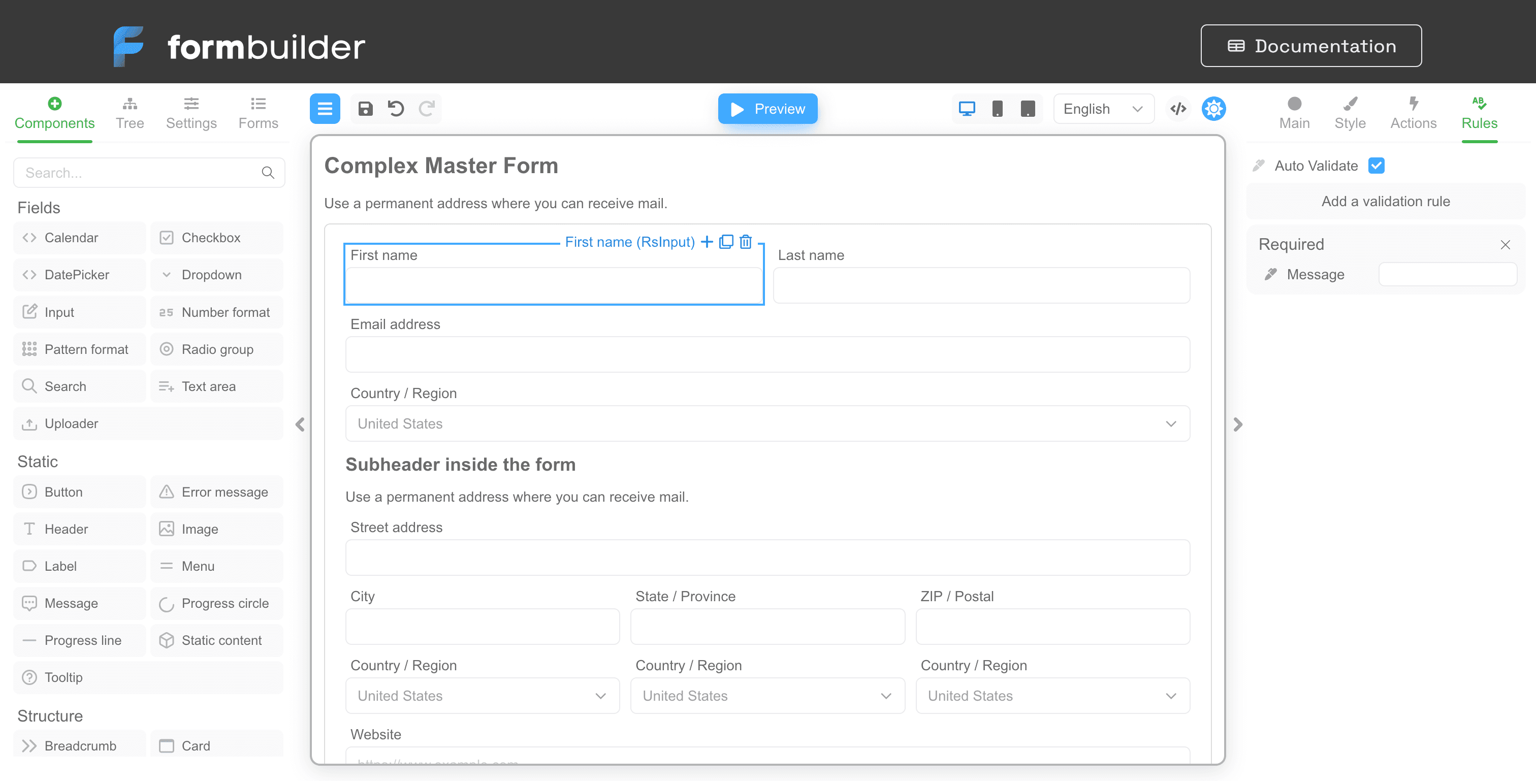Switch to desktop view icon
The width and height of the screenshot is (1536, 784).
click(967, 109)
